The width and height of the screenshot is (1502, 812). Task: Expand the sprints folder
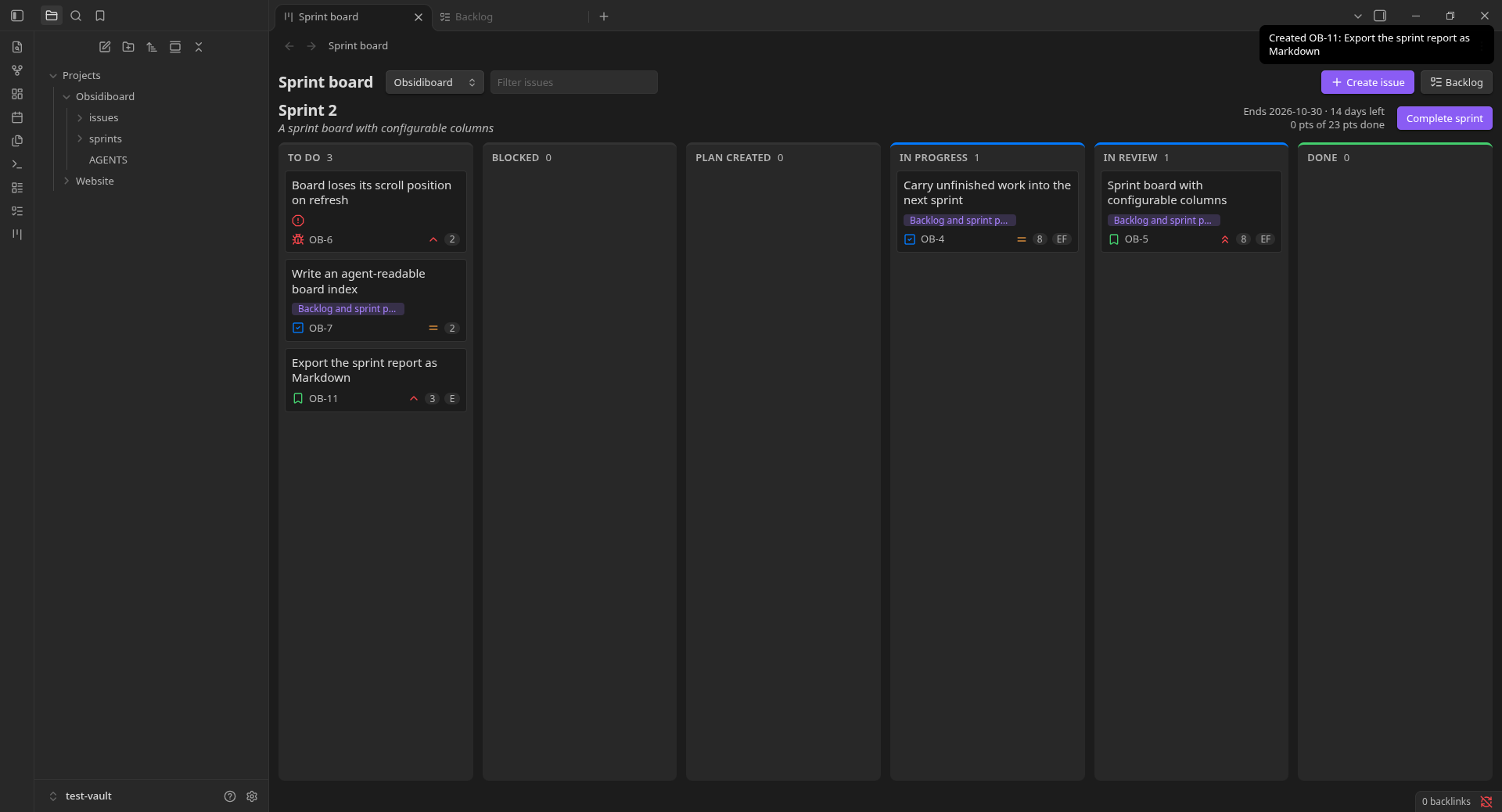click(x=80, y=139)
